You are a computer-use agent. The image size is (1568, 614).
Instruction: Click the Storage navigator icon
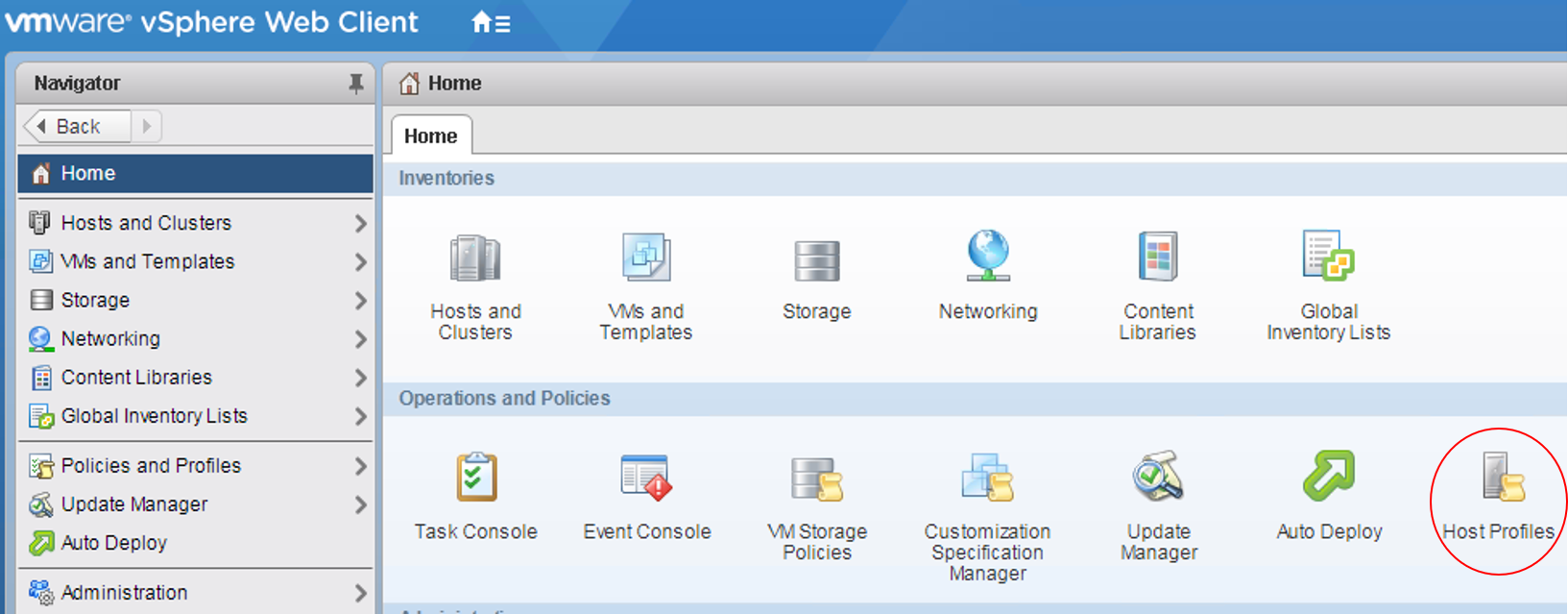pyautogui.click(x=41, y=300)
